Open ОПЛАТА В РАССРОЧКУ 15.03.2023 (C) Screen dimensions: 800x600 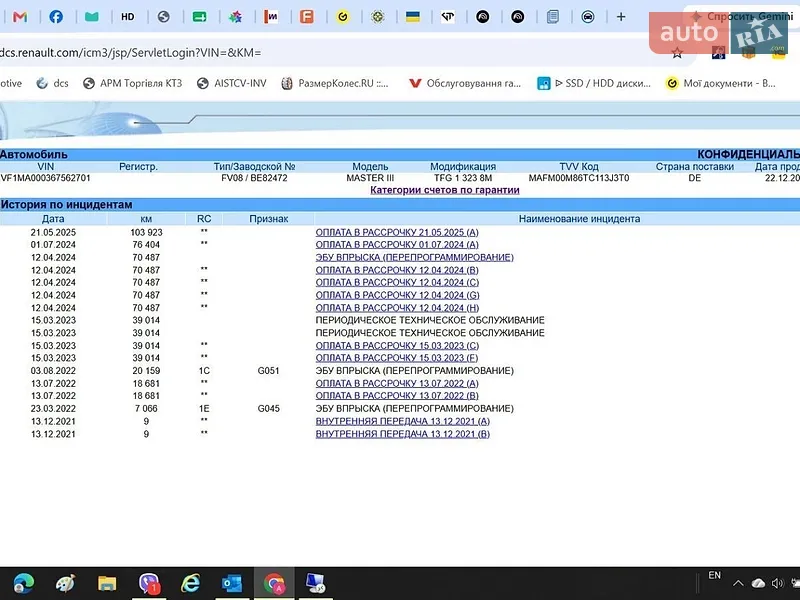pos(397,345)
